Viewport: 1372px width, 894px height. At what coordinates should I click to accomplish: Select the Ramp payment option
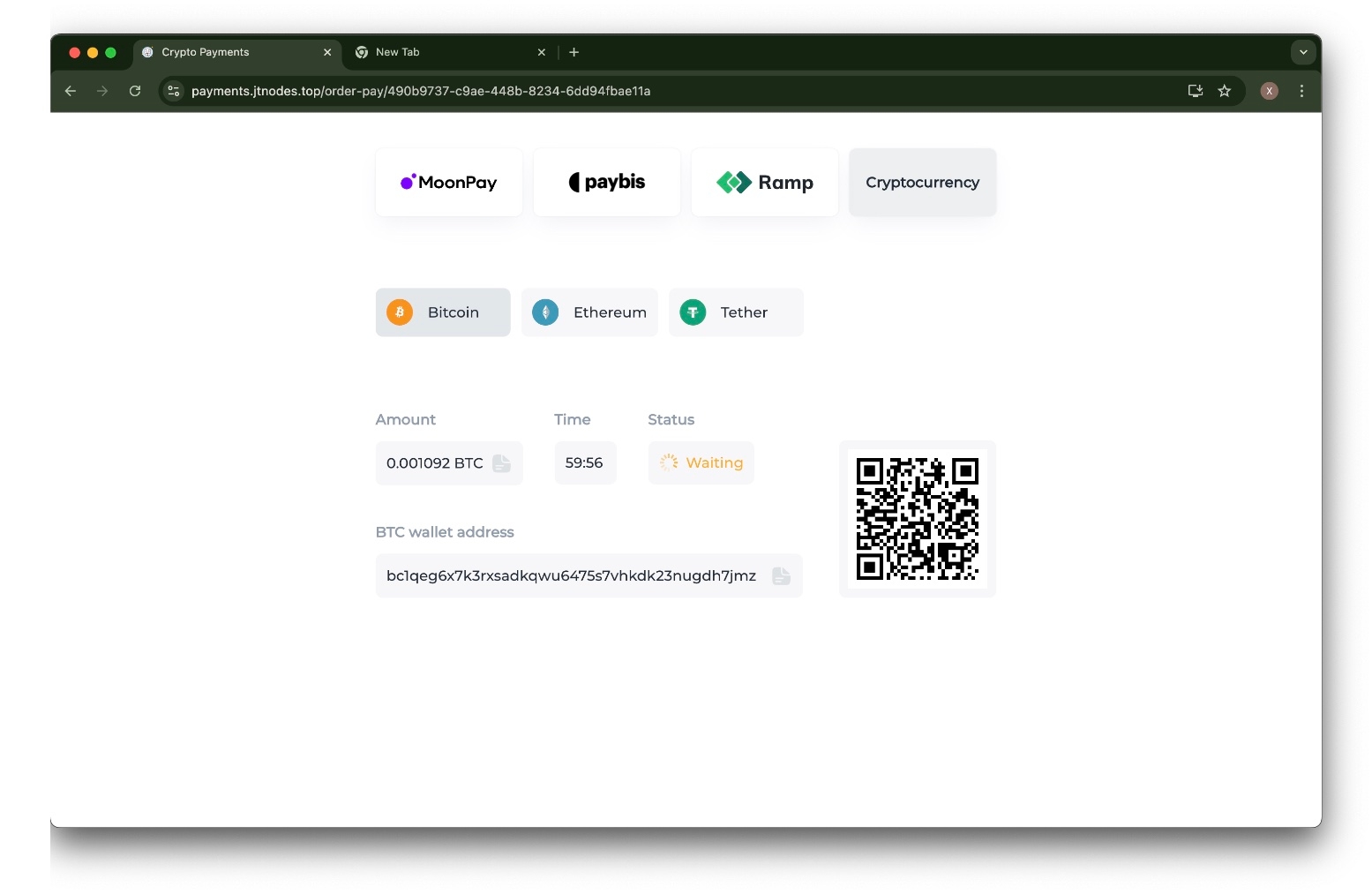765,183
